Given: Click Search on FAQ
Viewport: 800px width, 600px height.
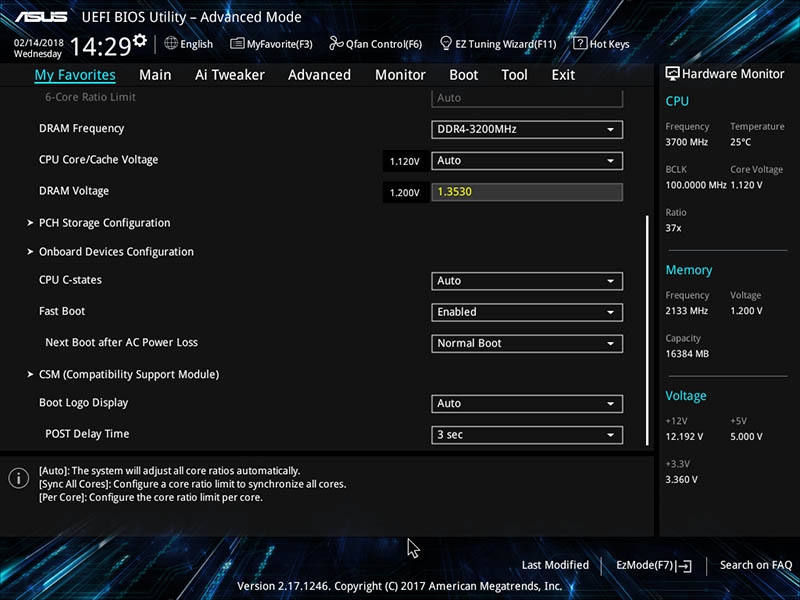Looking at the screenshot, I should 756,565.
